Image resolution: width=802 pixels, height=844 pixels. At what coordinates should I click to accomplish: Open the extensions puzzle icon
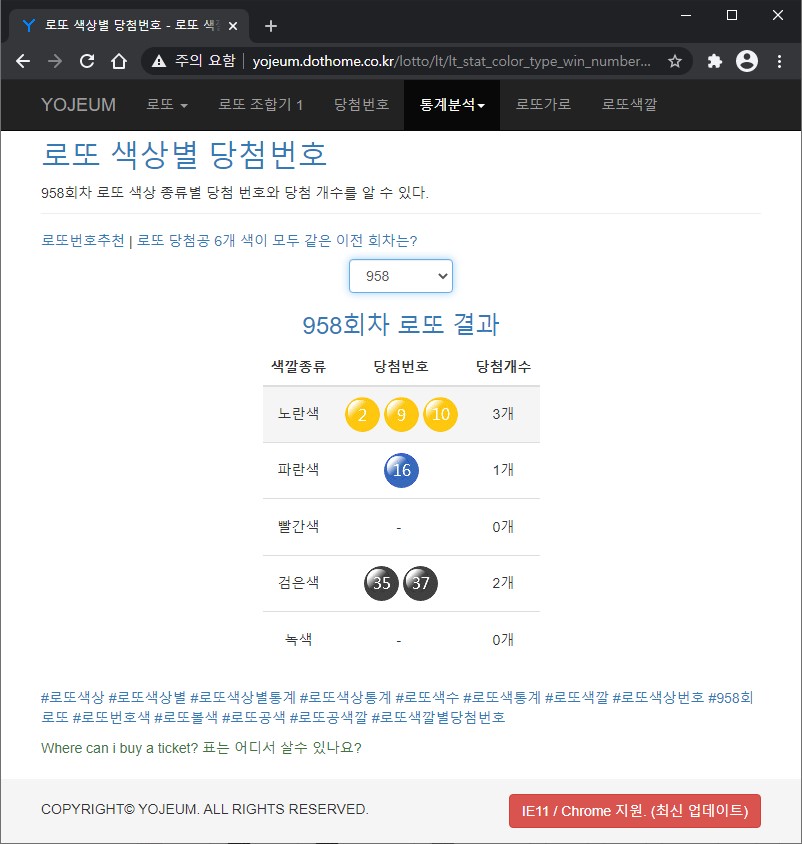click(714, 61)
